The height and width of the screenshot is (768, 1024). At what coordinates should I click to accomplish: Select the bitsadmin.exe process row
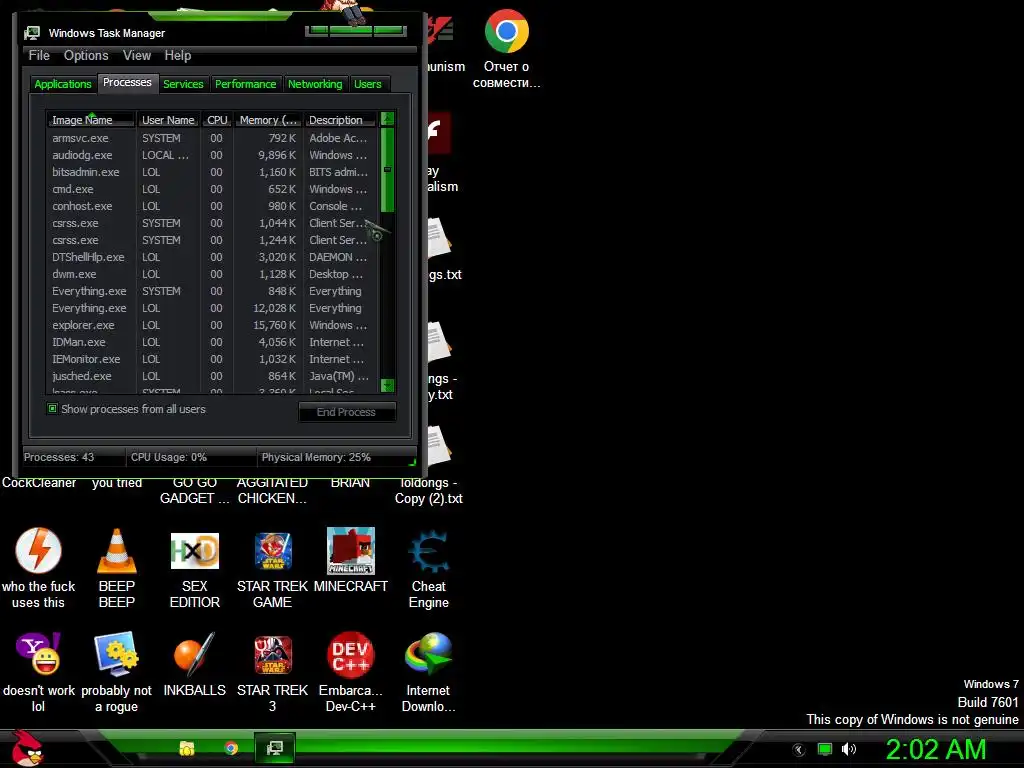(x=212, y=172)
